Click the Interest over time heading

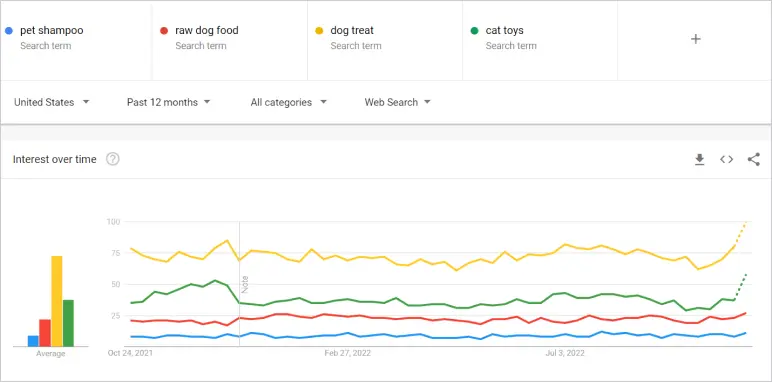pyautogui.click(x=55, y=159)
